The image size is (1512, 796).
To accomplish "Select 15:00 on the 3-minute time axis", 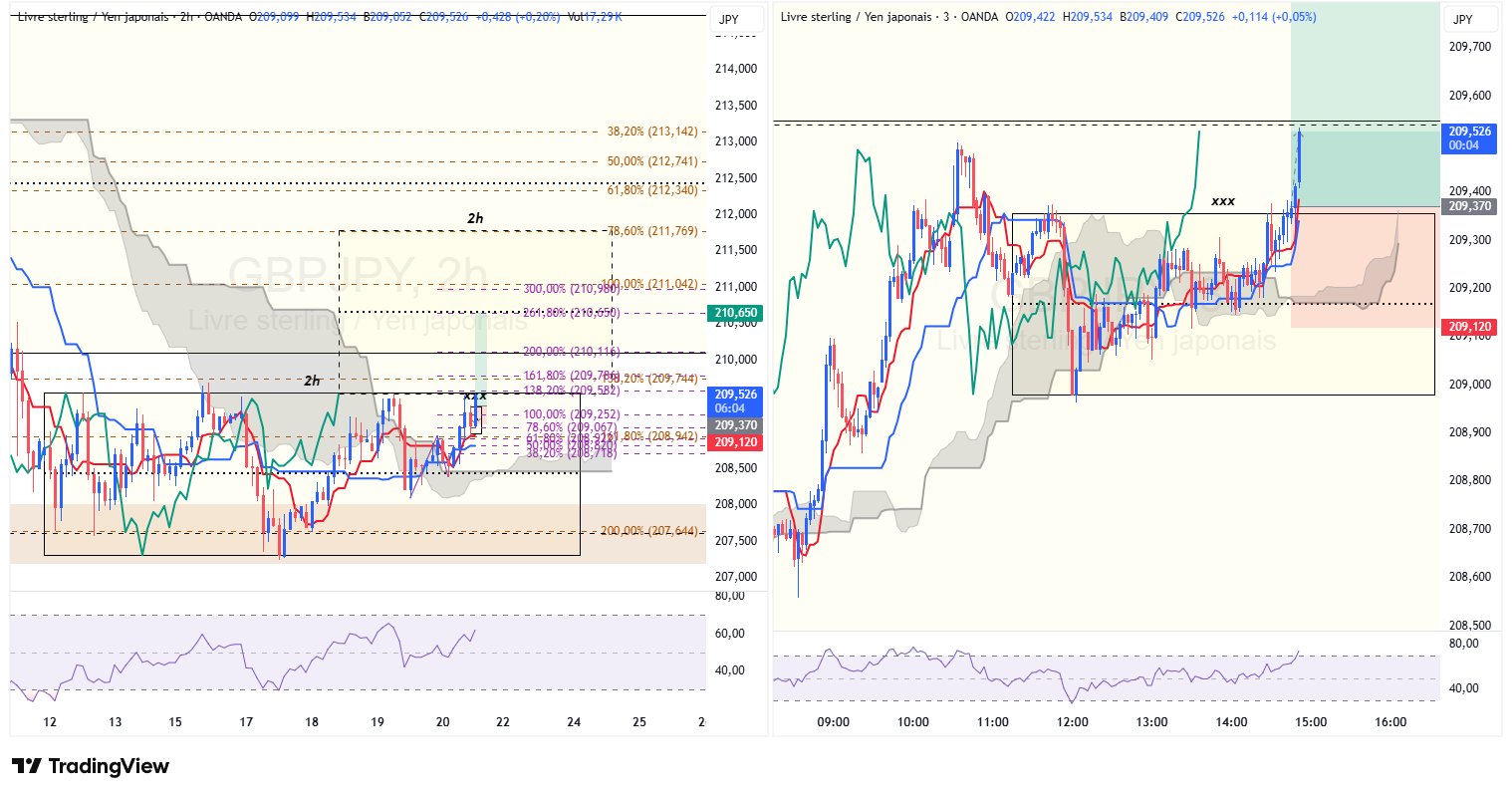I will pos(1311,722).
